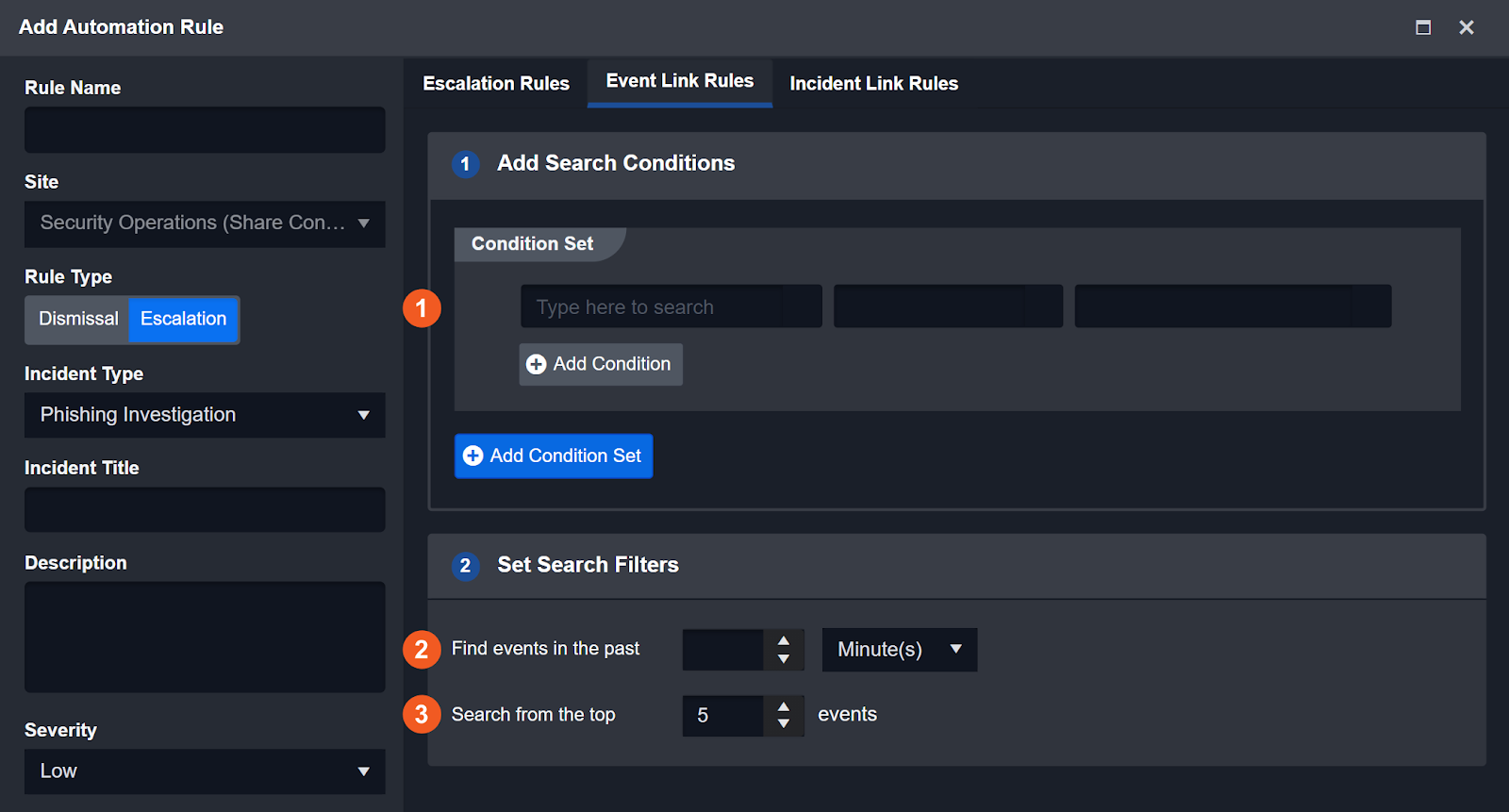Maximize the Add Automation Rule dialog
Viewport: 1509px width, 812px height.
pyautogui.click(x=1423, y=27)
